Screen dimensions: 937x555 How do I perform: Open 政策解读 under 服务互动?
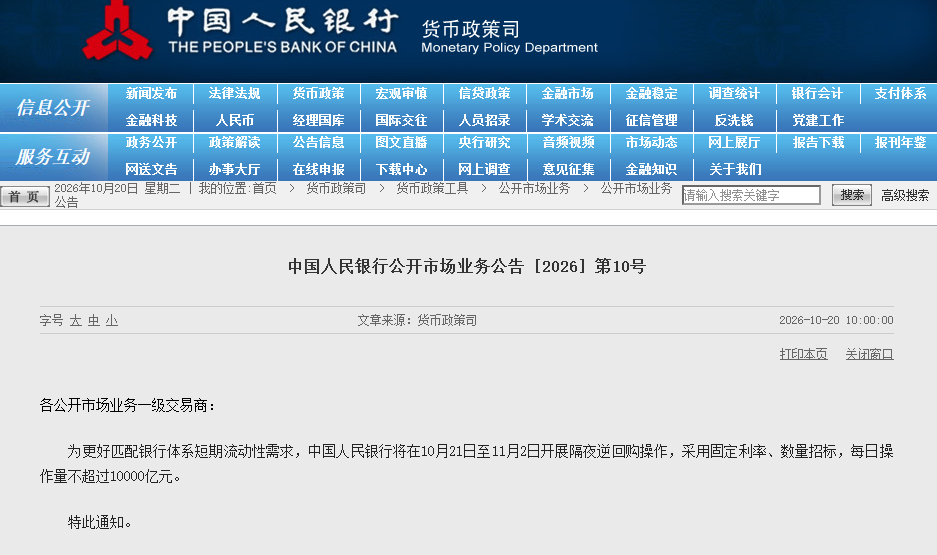(234, 142)
